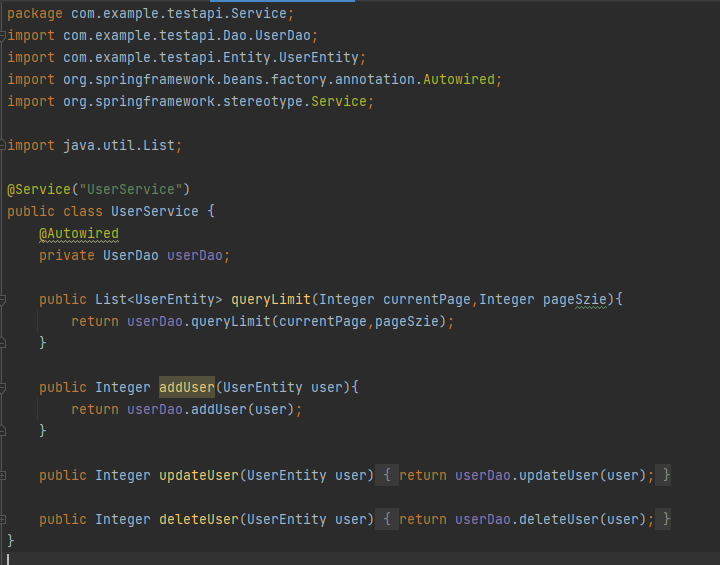Collapse the queryLimit method fold marker
This screenshot has width=720, height=565.
[5, 299]
